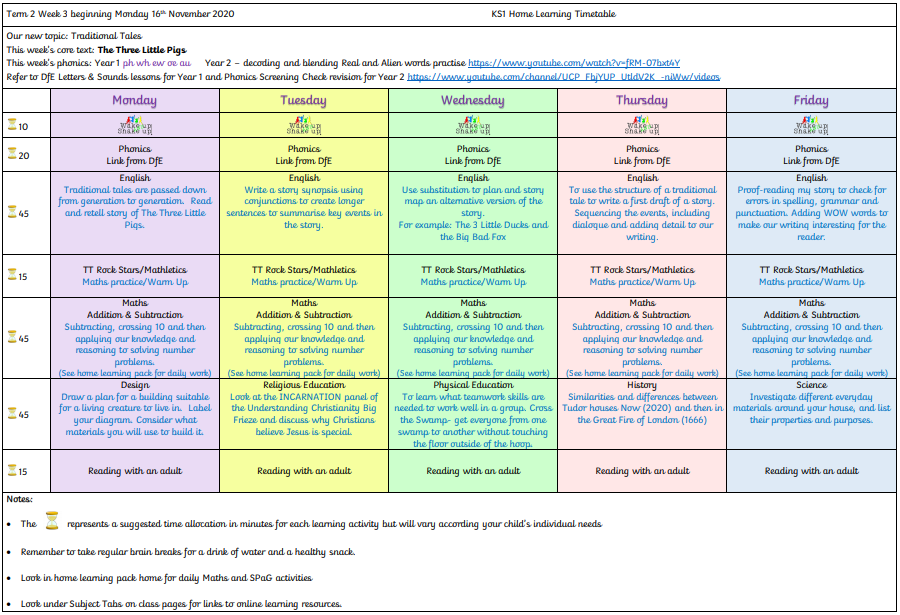Click the hourglass icon in the Notes section
This screenshot has height=615, width=900.
click(x=52, y=520)
